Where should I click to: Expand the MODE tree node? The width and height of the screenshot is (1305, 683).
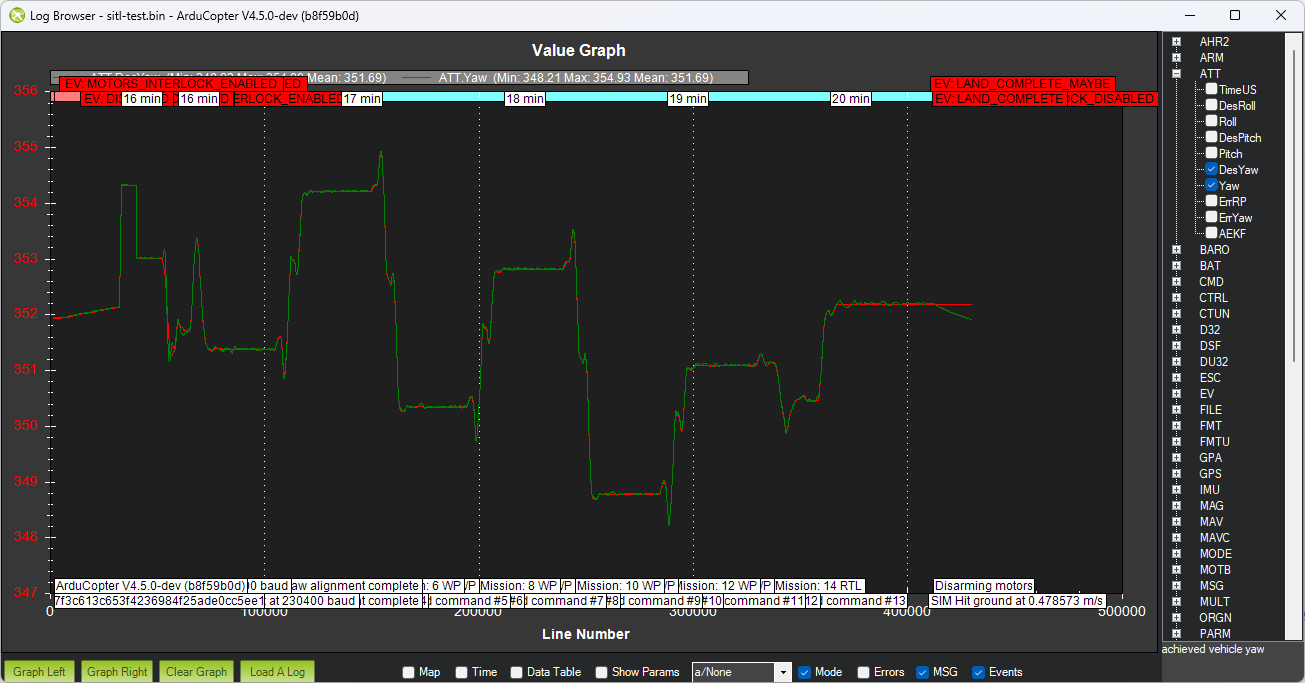(x=1177, y=553)
